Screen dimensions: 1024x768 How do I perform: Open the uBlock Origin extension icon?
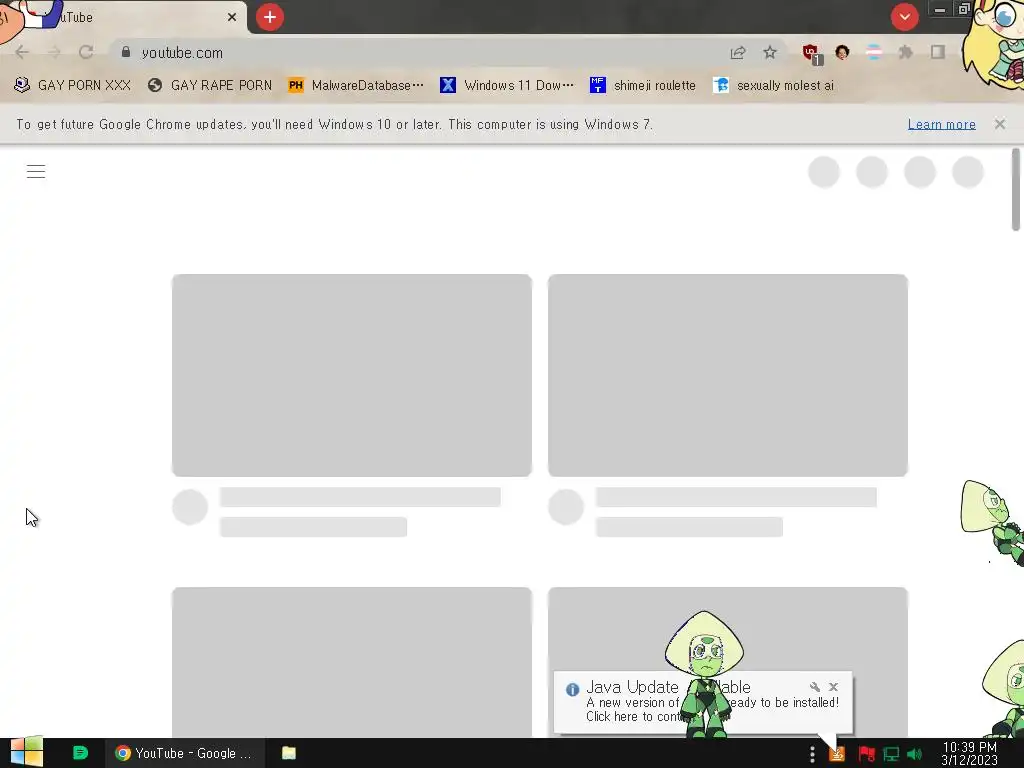click(812, 54)
